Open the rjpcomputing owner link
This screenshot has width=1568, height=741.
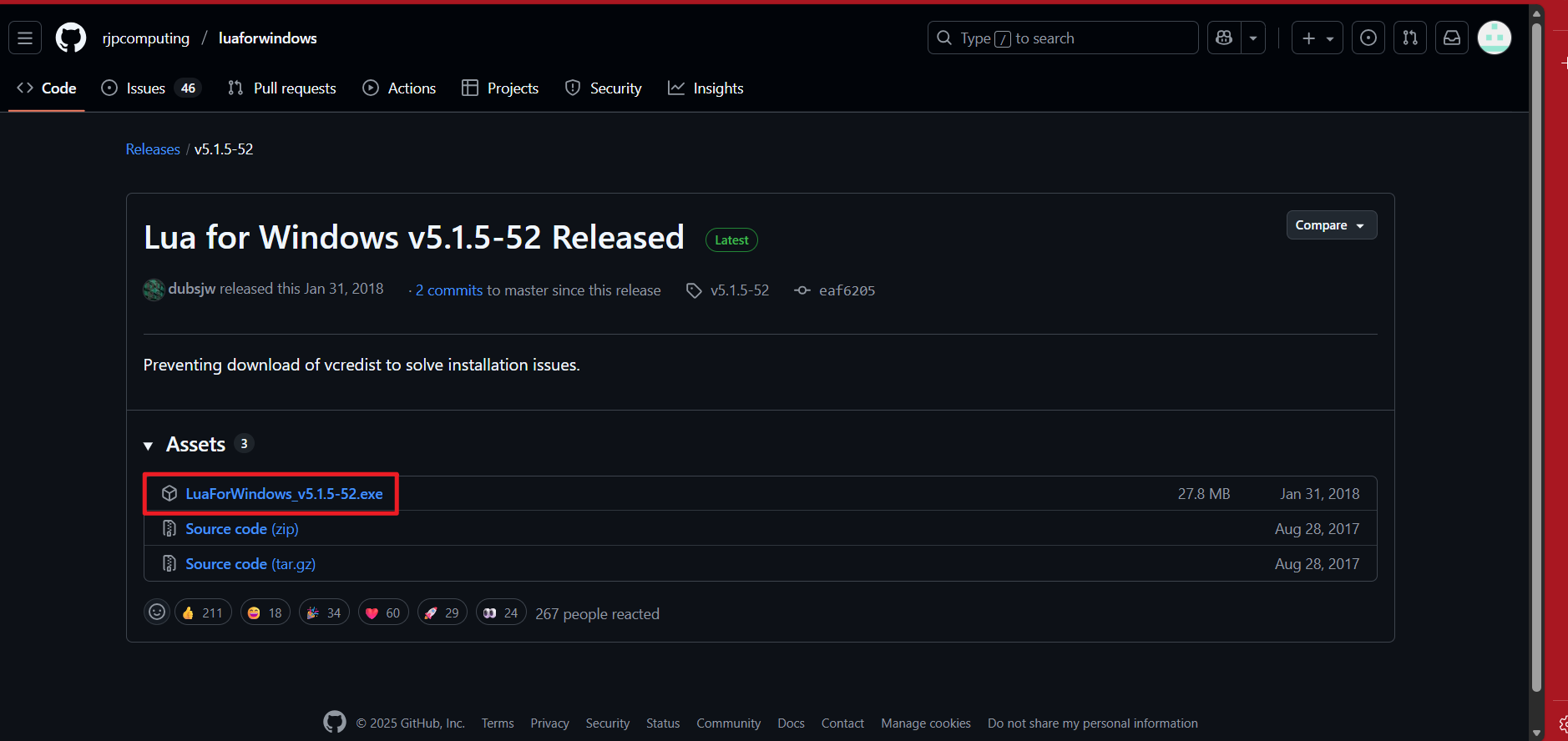146,38
